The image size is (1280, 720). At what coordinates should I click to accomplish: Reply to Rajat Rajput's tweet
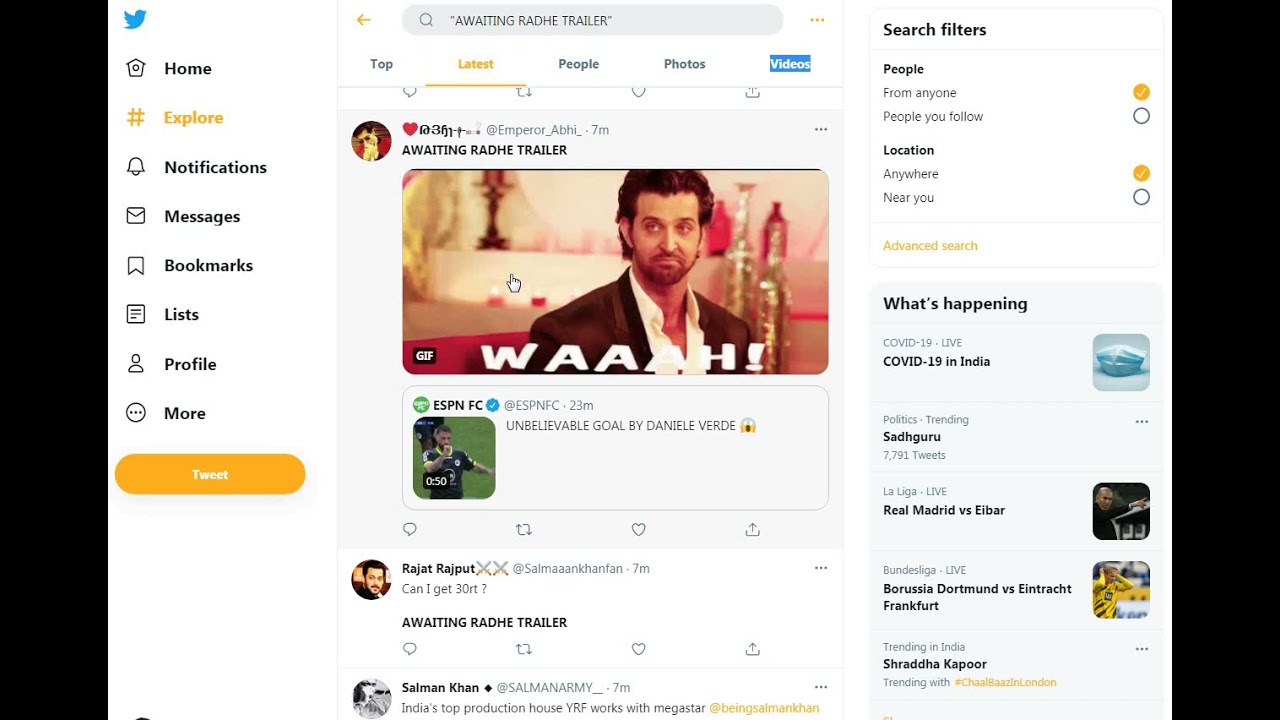[x=410, y=649]
